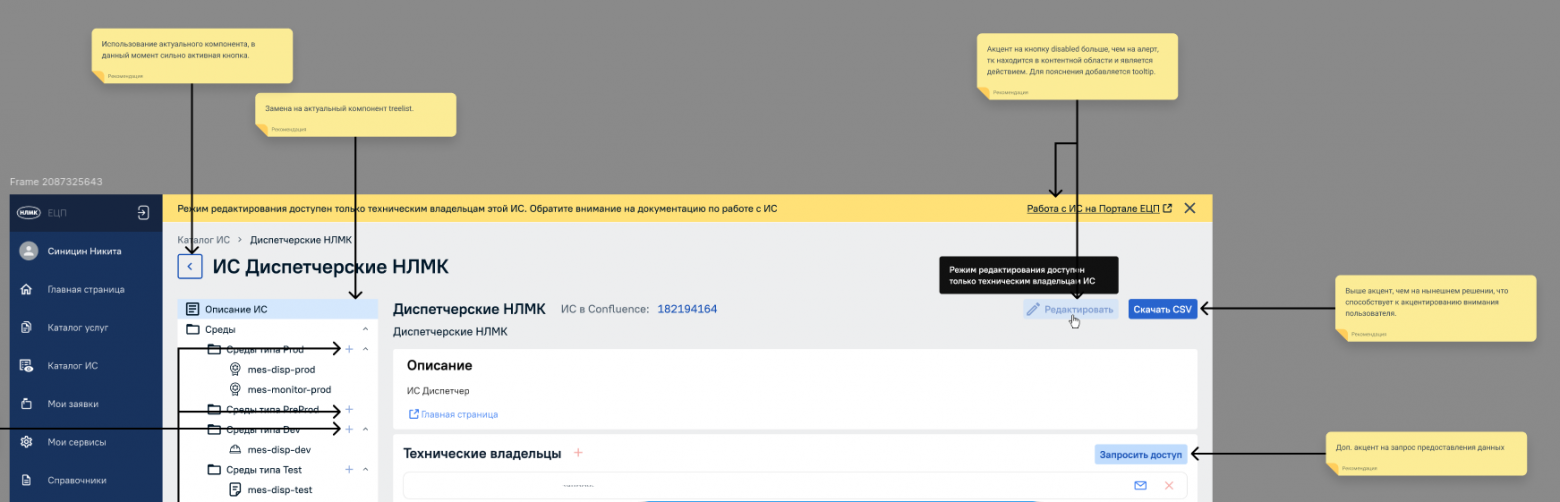Viewport: 1560px width, 502px height.
Task: Open the Confluence link 182194164
Action: tap(687, 309)
